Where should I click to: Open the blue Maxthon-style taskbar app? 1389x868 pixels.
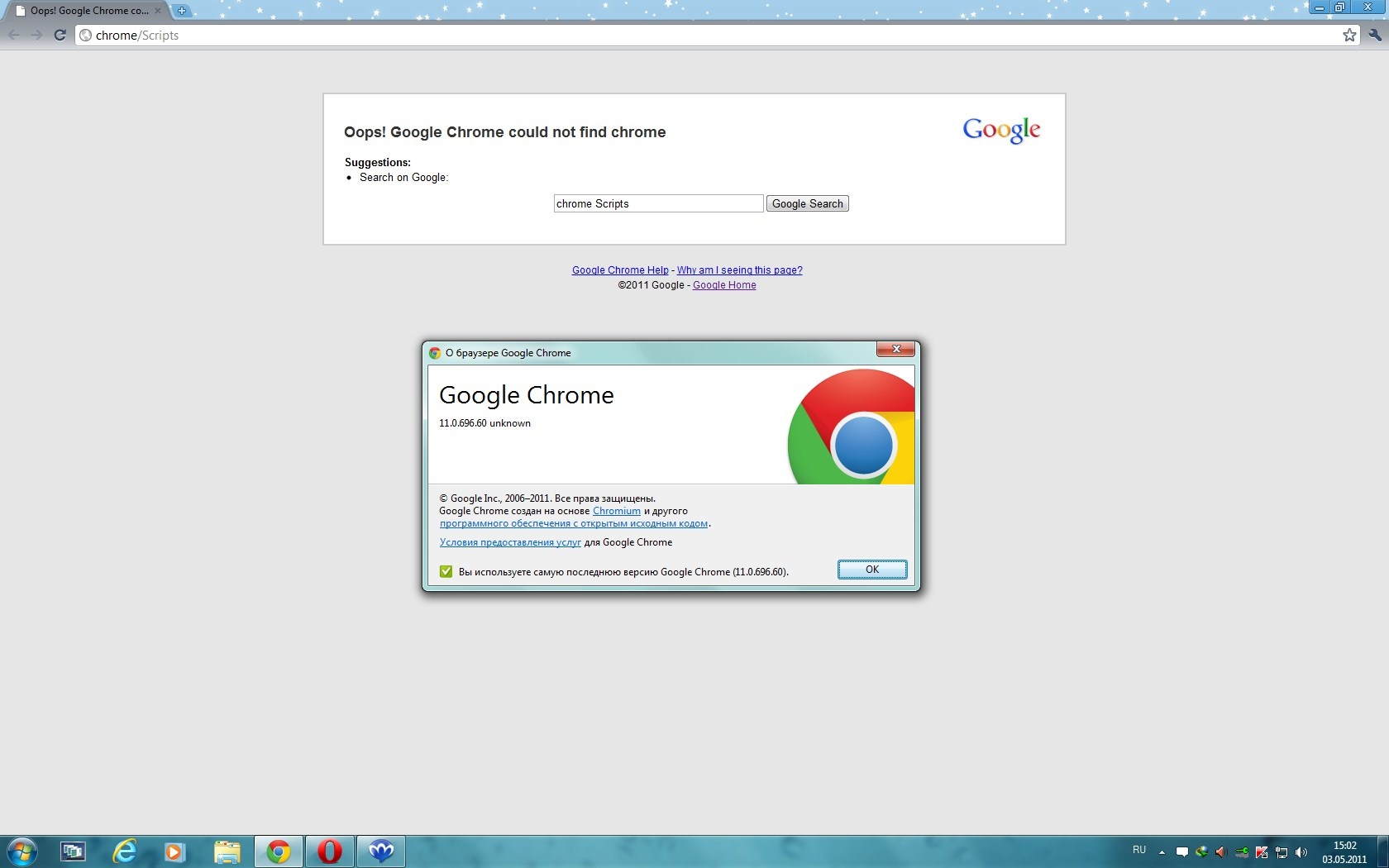click(x=381, y=851)
